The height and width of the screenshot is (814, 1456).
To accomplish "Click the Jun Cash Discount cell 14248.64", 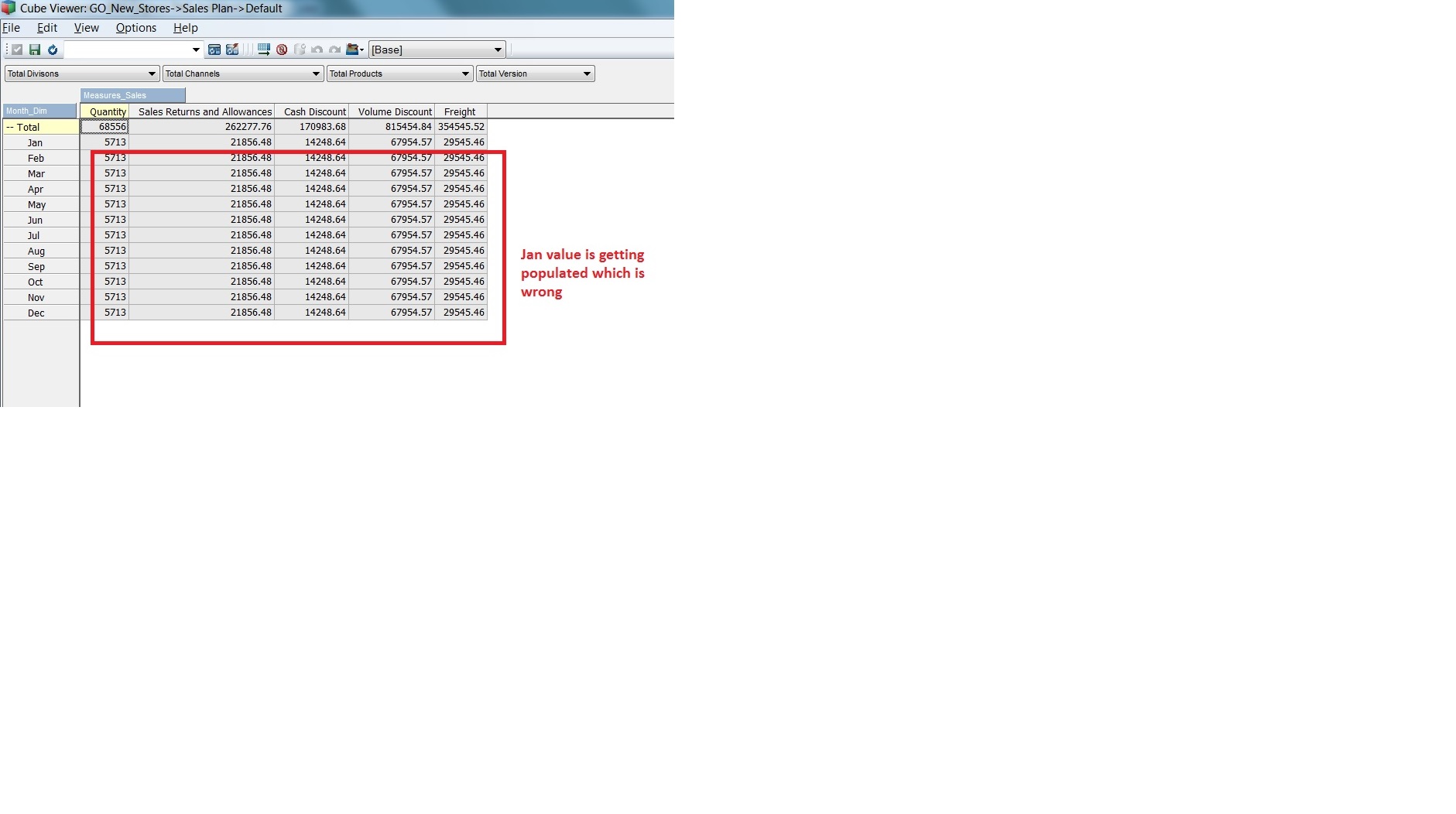I will (312, 220).
